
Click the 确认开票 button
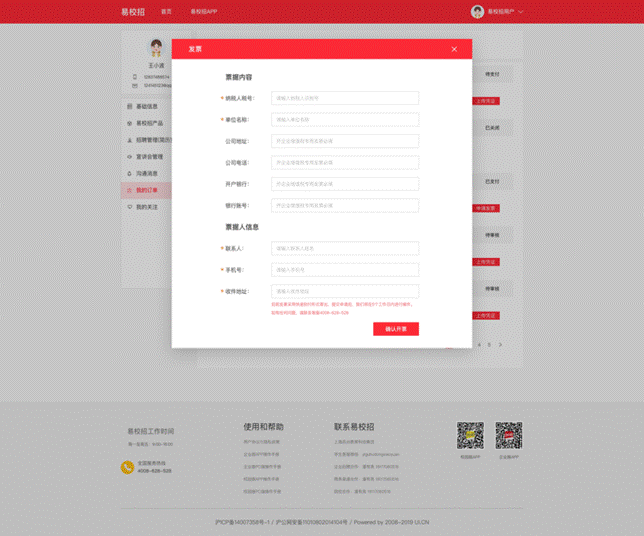click(395, 329)
